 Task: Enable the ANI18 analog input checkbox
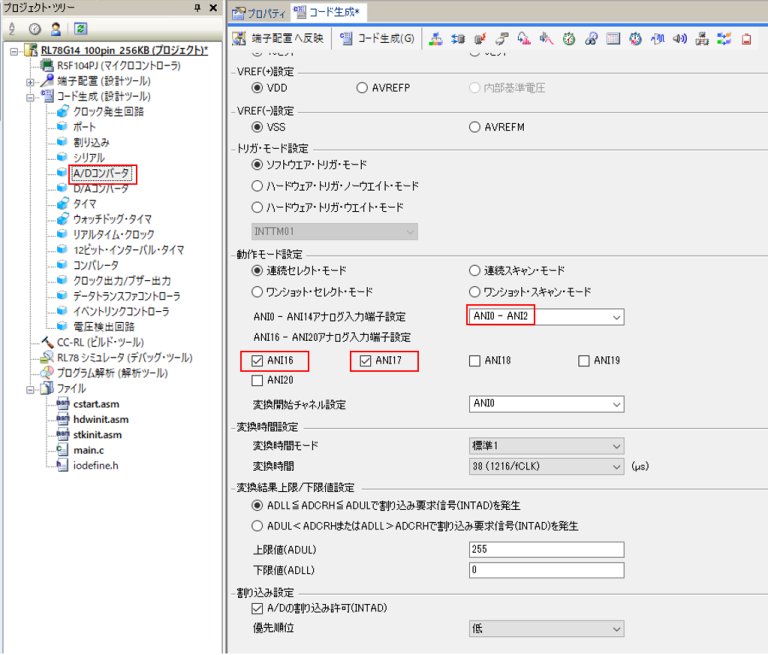click(477, 361)
